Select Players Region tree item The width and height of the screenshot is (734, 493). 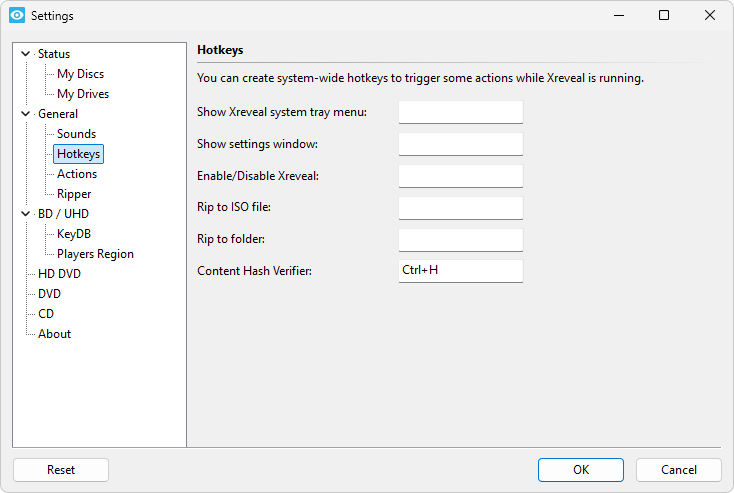tap(95, 254)
